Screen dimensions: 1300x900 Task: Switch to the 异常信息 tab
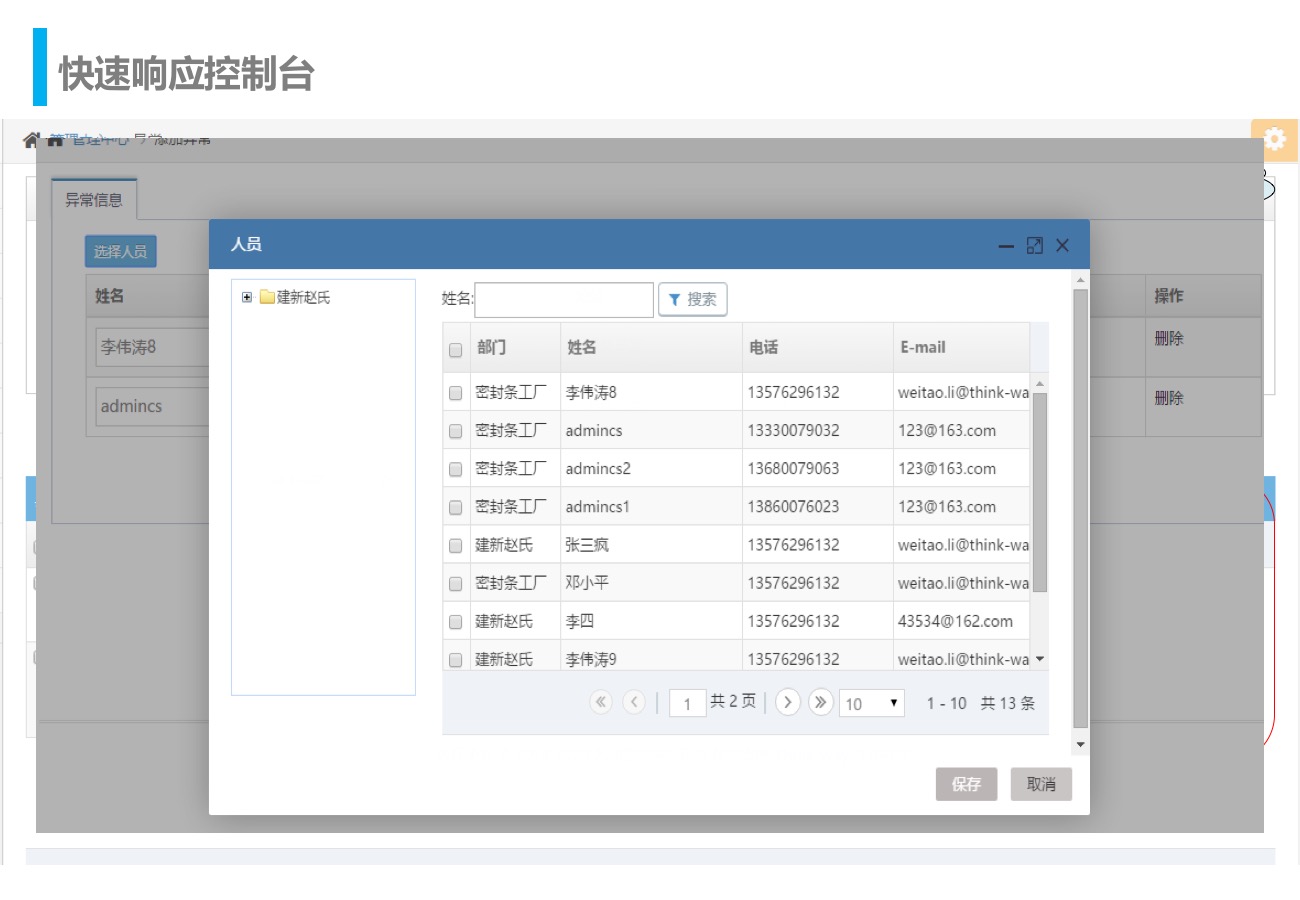point(94,199)
